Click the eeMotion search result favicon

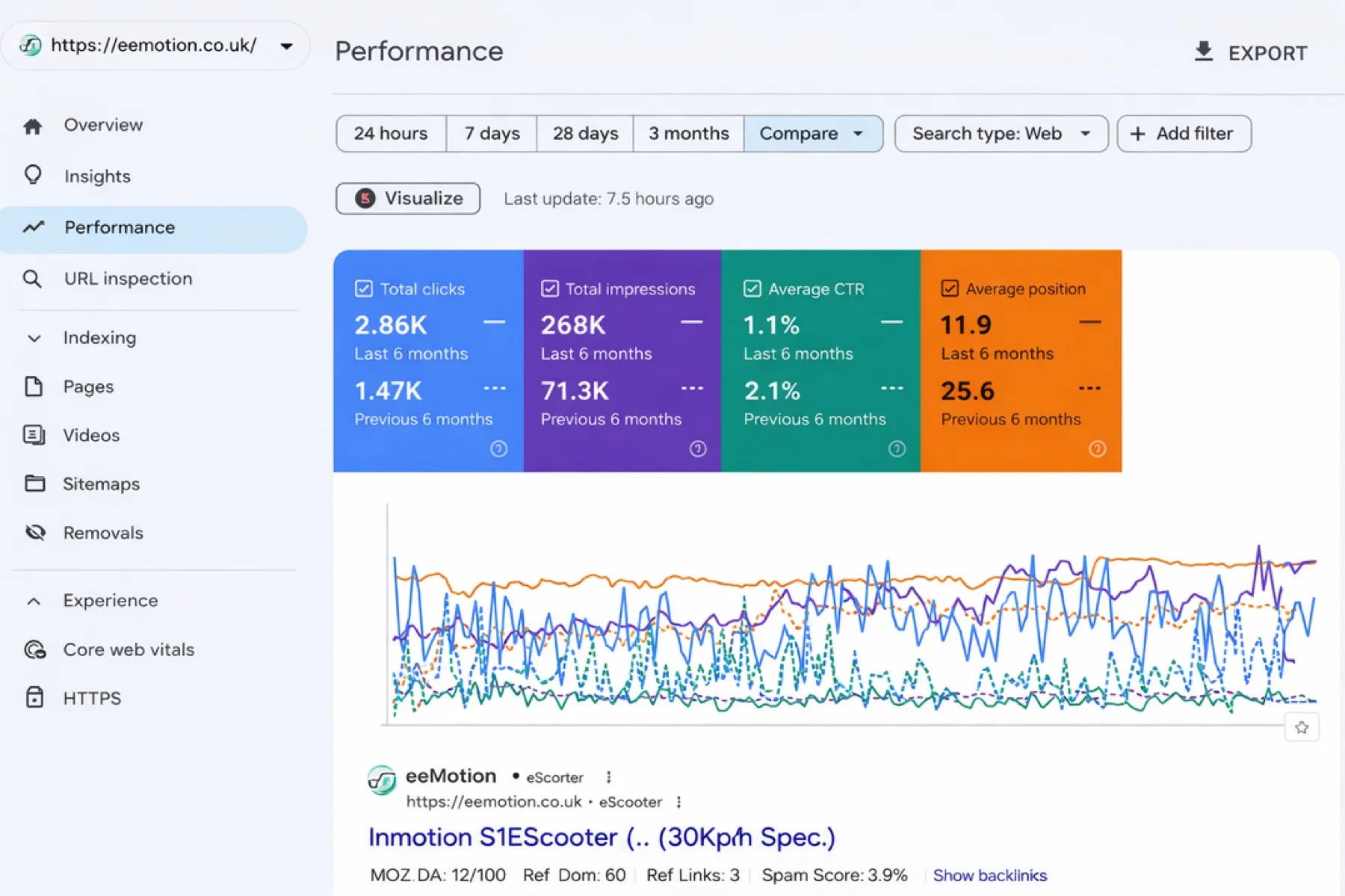(382, 780)
